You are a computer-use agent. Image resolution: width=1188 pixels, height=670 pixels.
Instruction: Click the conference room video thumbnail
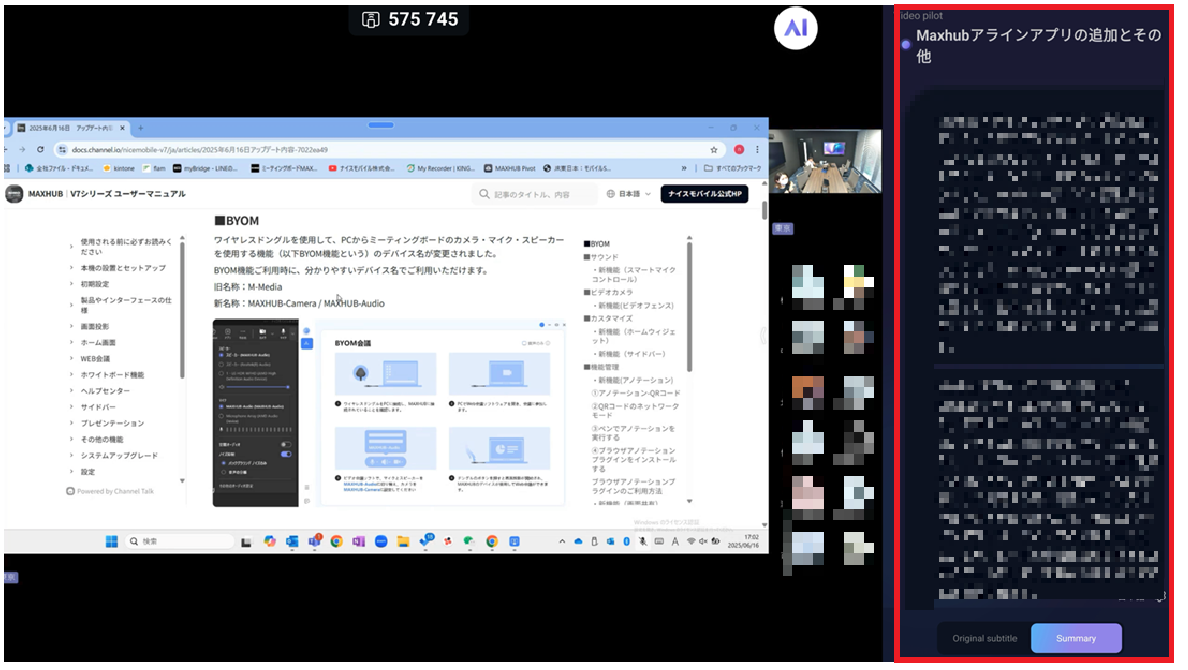click(x=825, y=161)
